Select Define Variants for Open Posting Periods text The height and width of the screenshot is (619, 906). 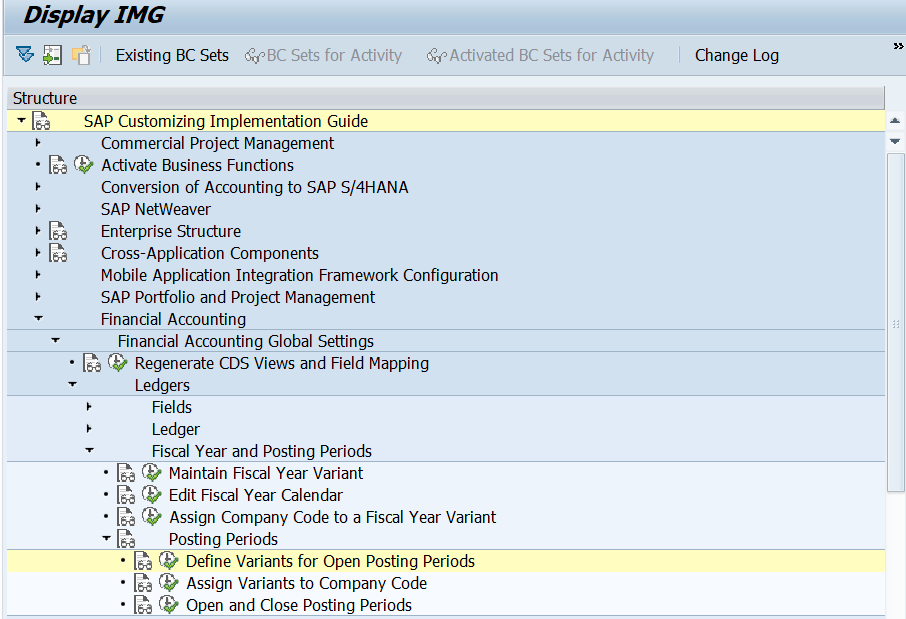(x=331, y=561)
